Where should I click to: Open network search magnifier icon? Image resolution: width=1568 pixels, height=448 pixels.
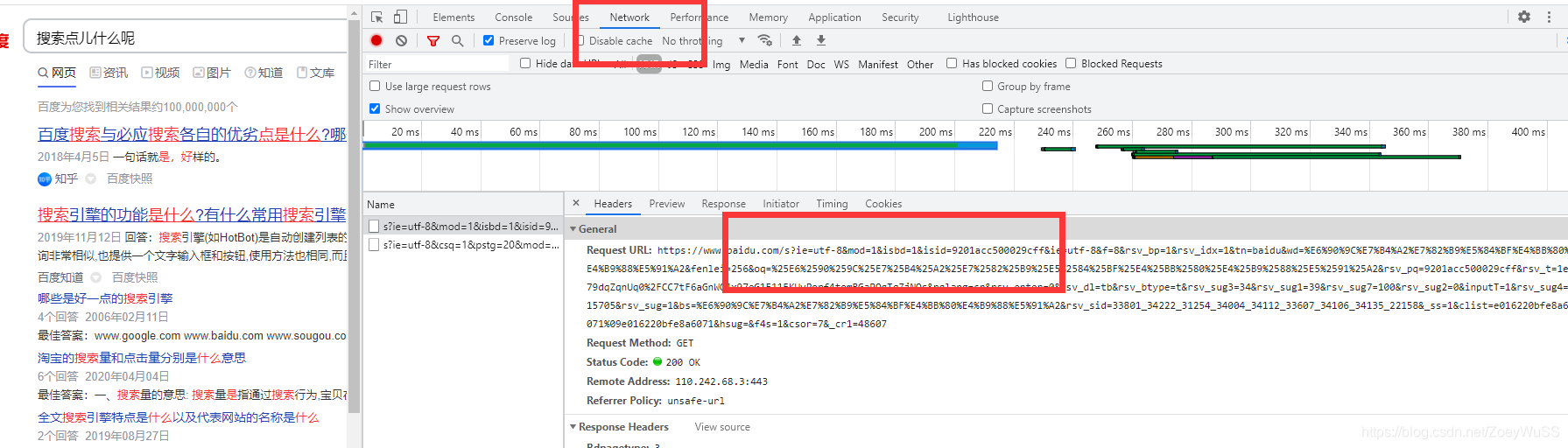coord(457,40)
